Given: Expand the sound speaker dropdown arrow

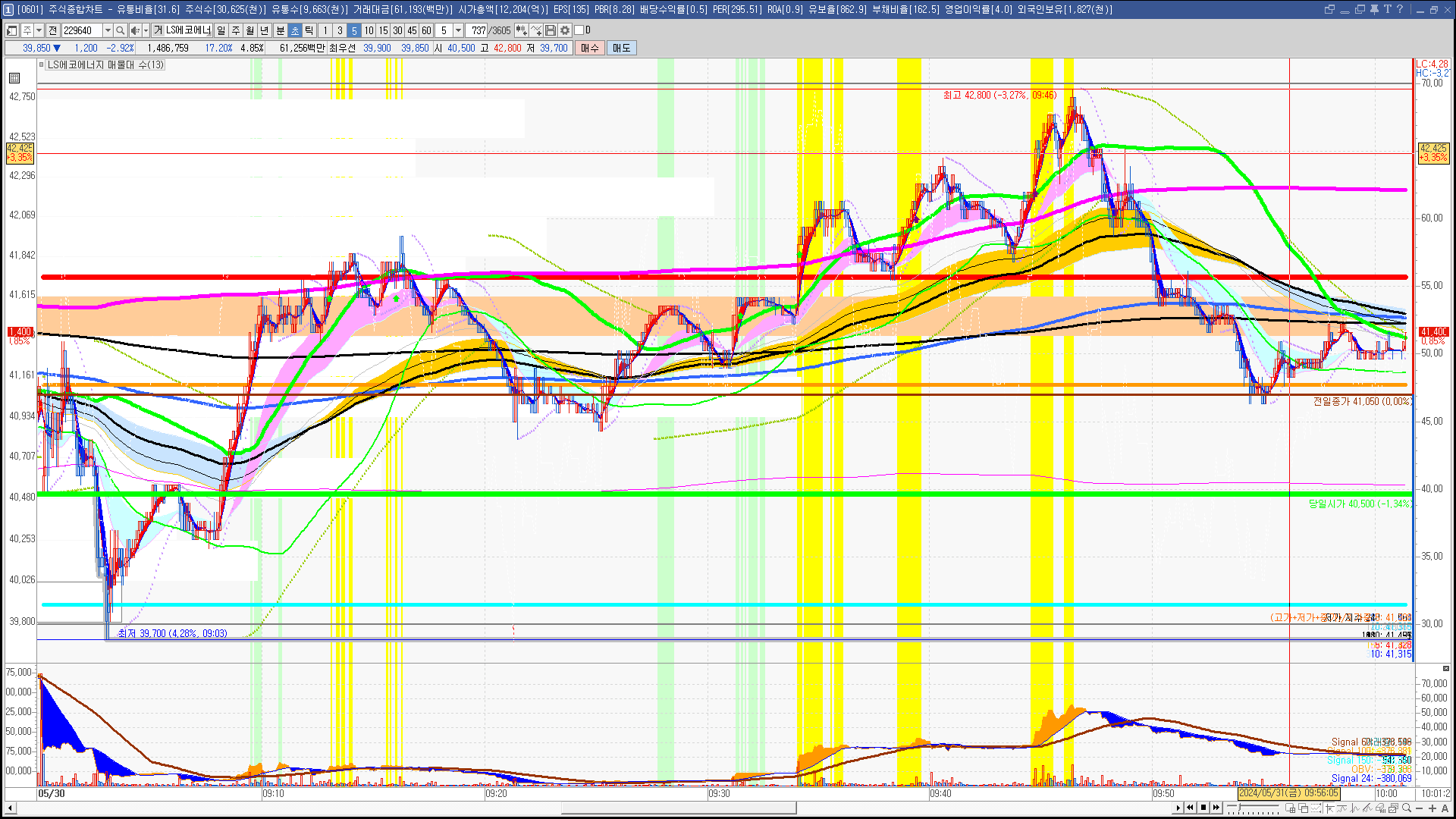Looking at the screenshot, I should [x=146, y=30].
